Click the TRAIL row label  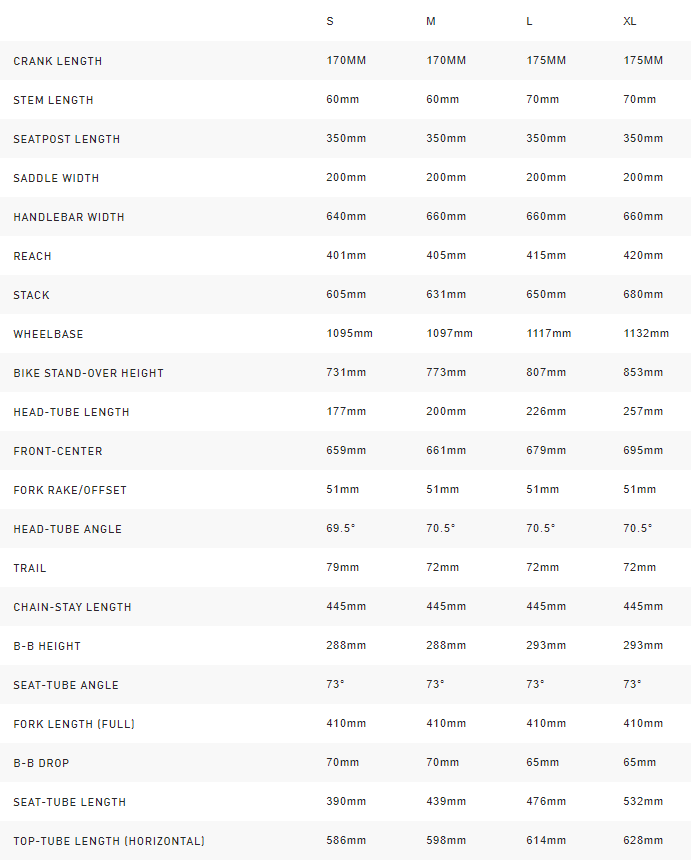pos(30,568)
